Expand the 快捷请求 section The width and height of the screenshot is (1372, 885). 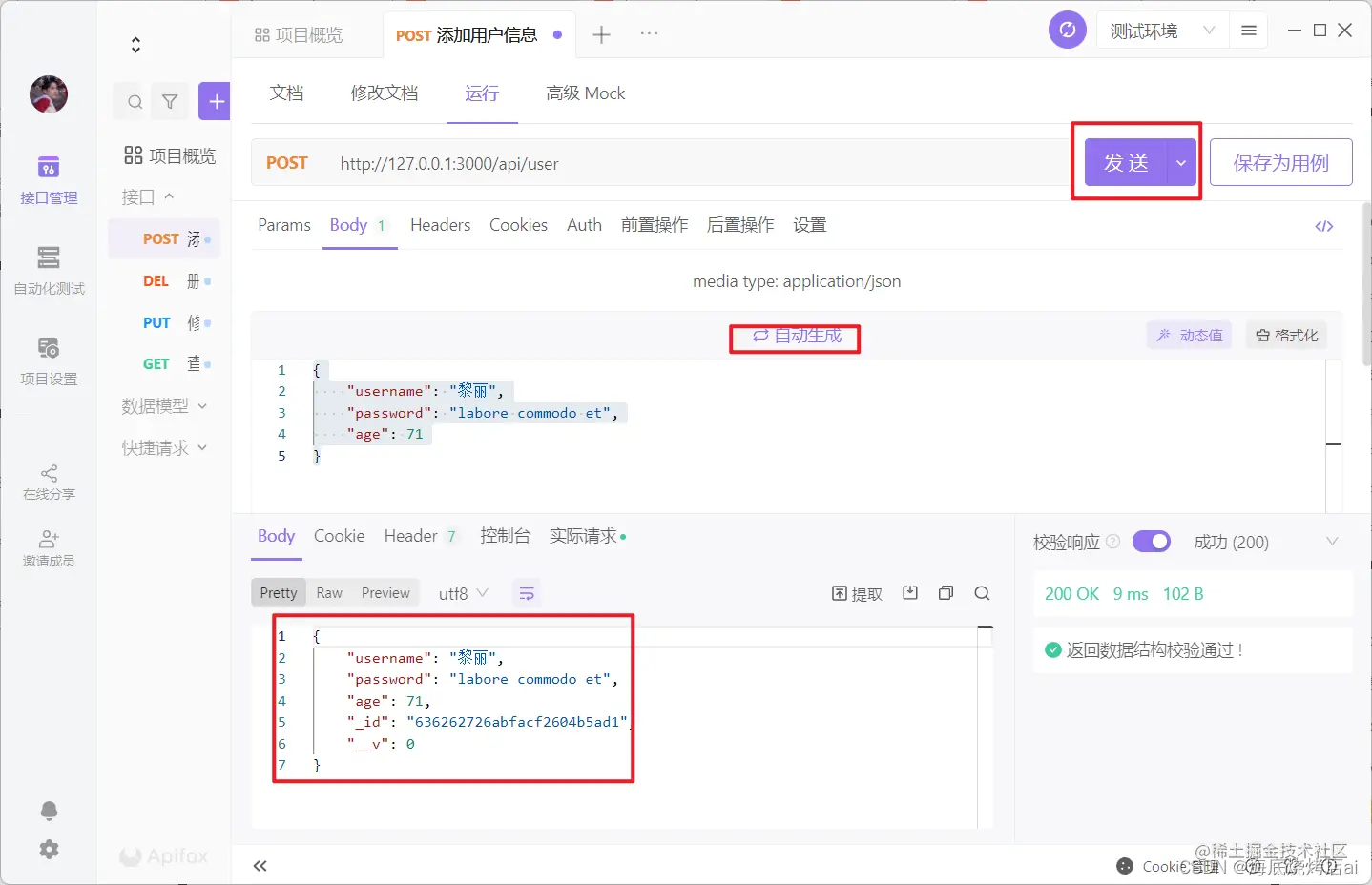(162, 447)
